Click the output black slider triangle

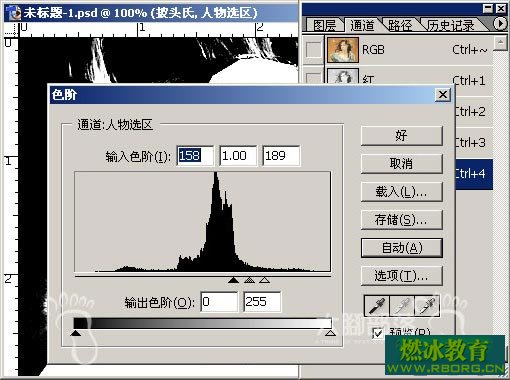[76, 333]
